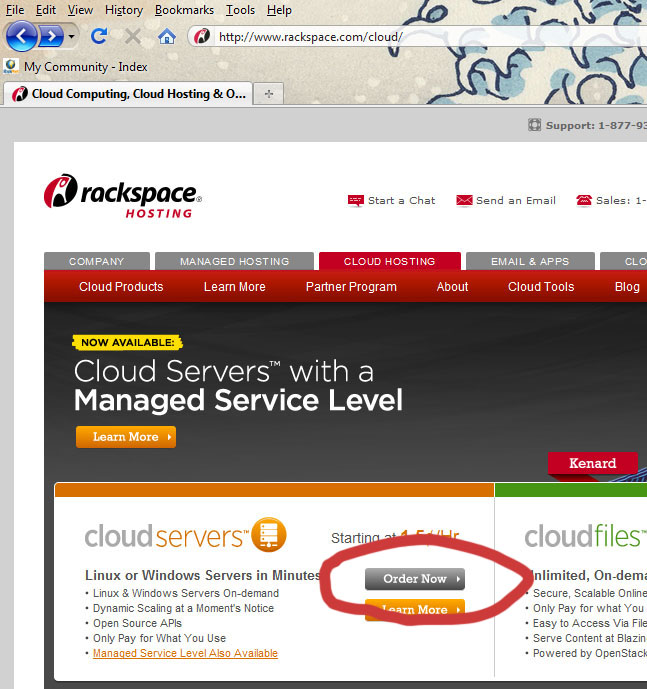Click the Rackspace Hosting logo

tap(123, 196)
